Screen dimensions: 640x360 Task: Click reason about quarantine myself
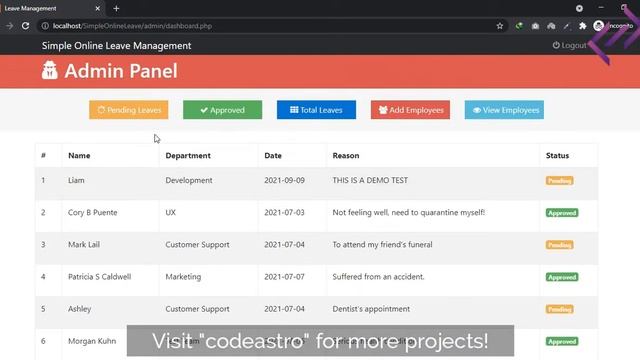click(409, 212)
